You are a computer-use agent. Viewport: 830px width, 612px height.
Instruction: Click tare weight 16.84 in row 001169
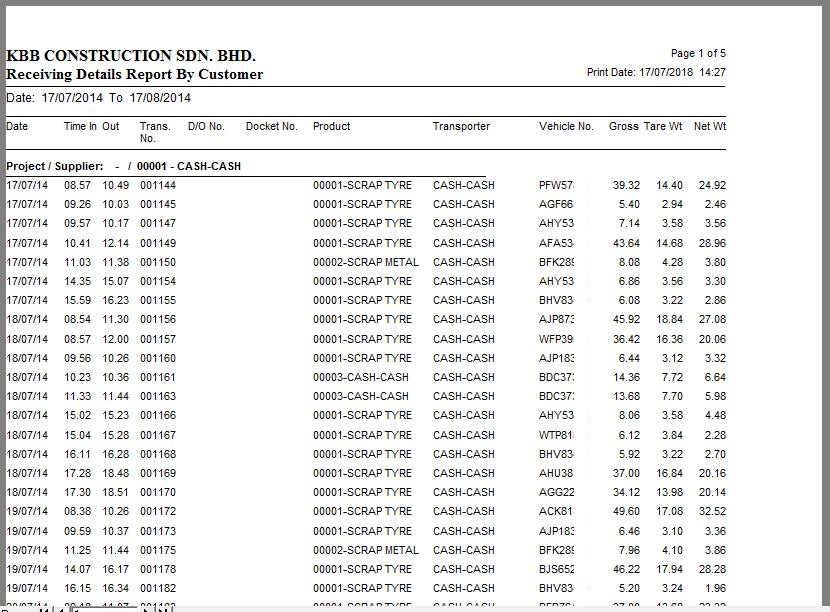point(669,474)
